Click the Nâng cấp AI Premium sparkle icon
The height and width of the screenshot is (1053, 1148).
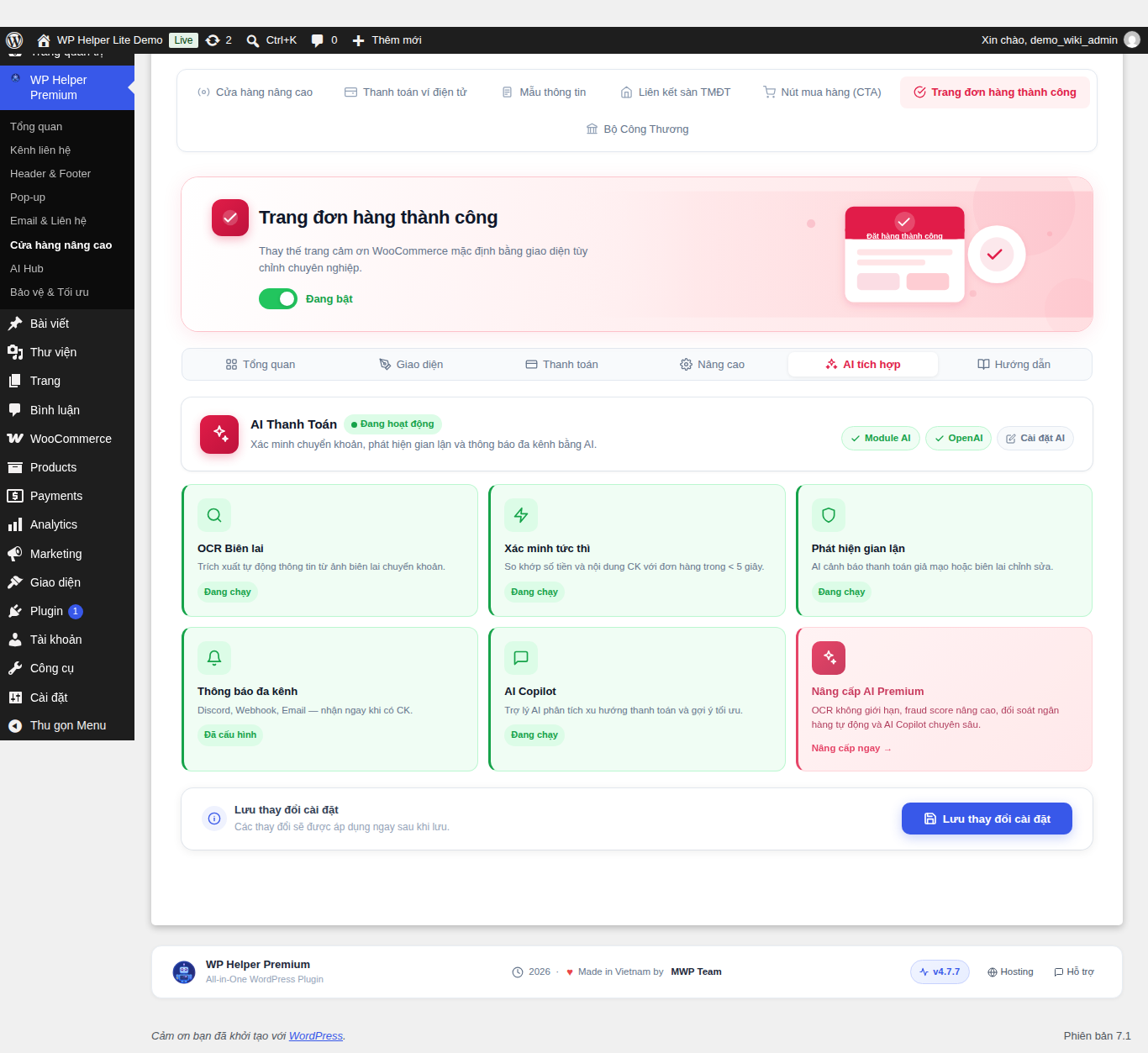(829, 658)
